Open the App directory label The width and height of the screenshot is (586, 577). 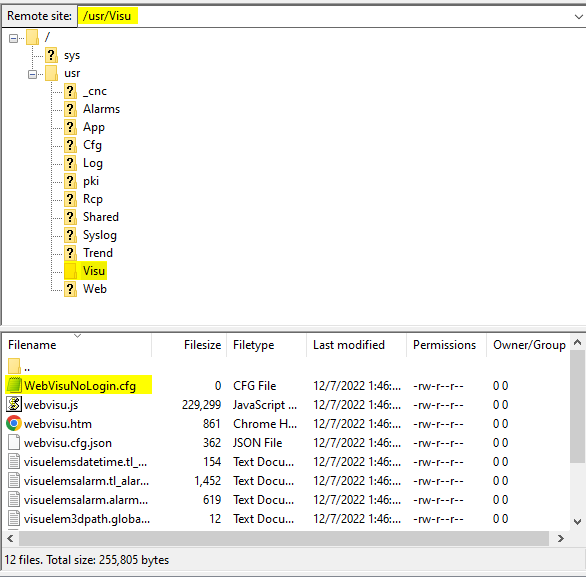pos(94,127)
